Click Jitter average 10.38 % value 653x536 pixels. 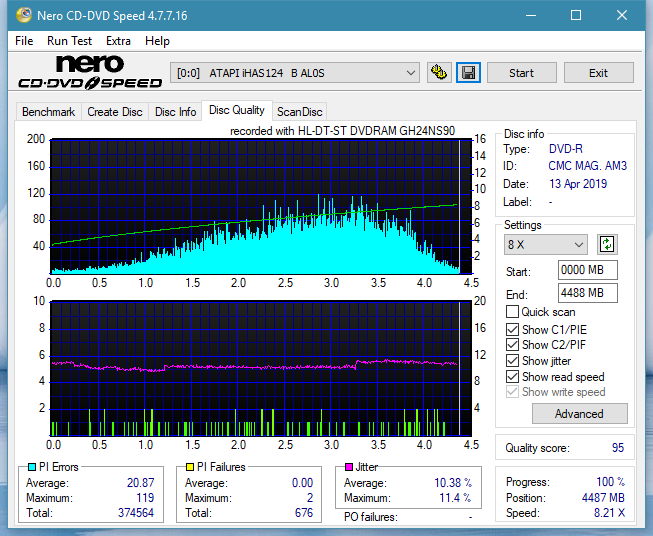453,483
